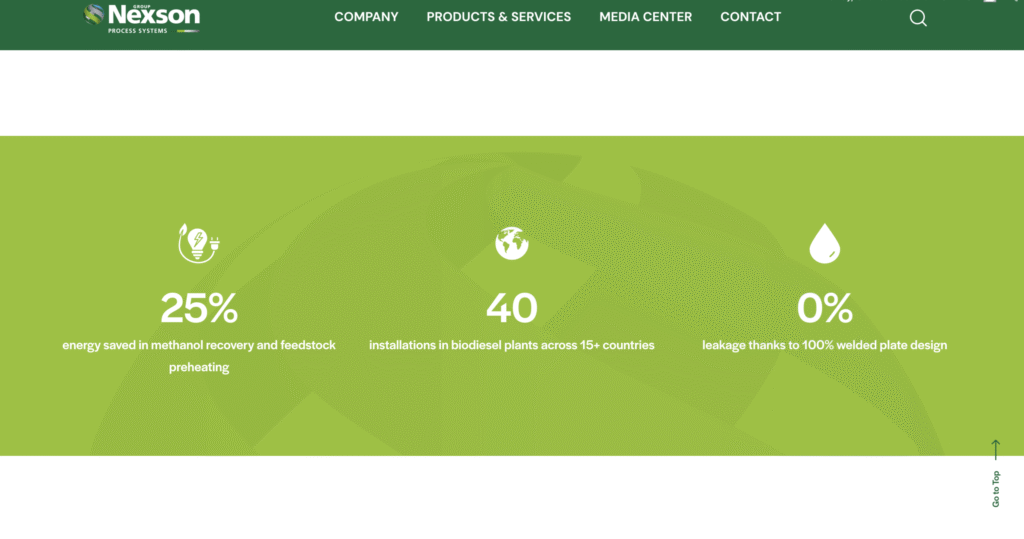The image size is (1024, 539).
Task: Click the globe icon above 40
Action: (x=511, y=243)
